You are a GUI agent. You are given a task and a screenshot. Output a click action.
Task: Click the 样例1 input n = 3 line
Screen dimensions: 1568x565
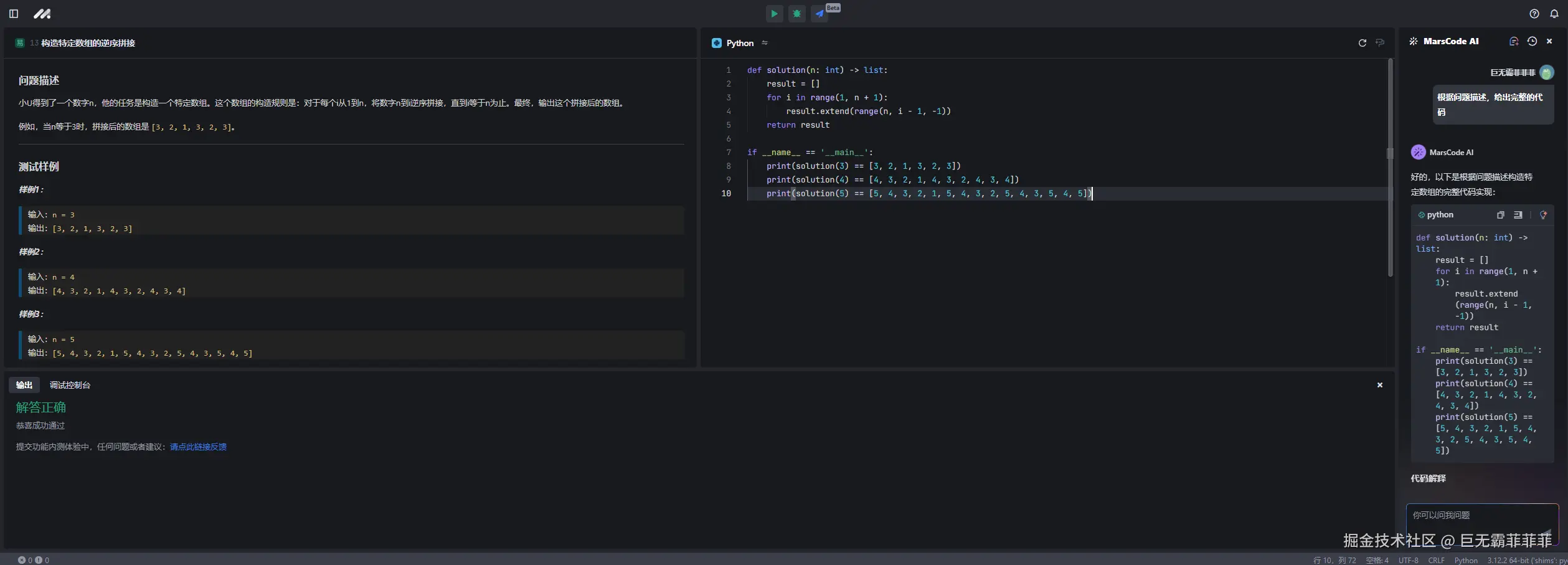(x=51, y=215)
